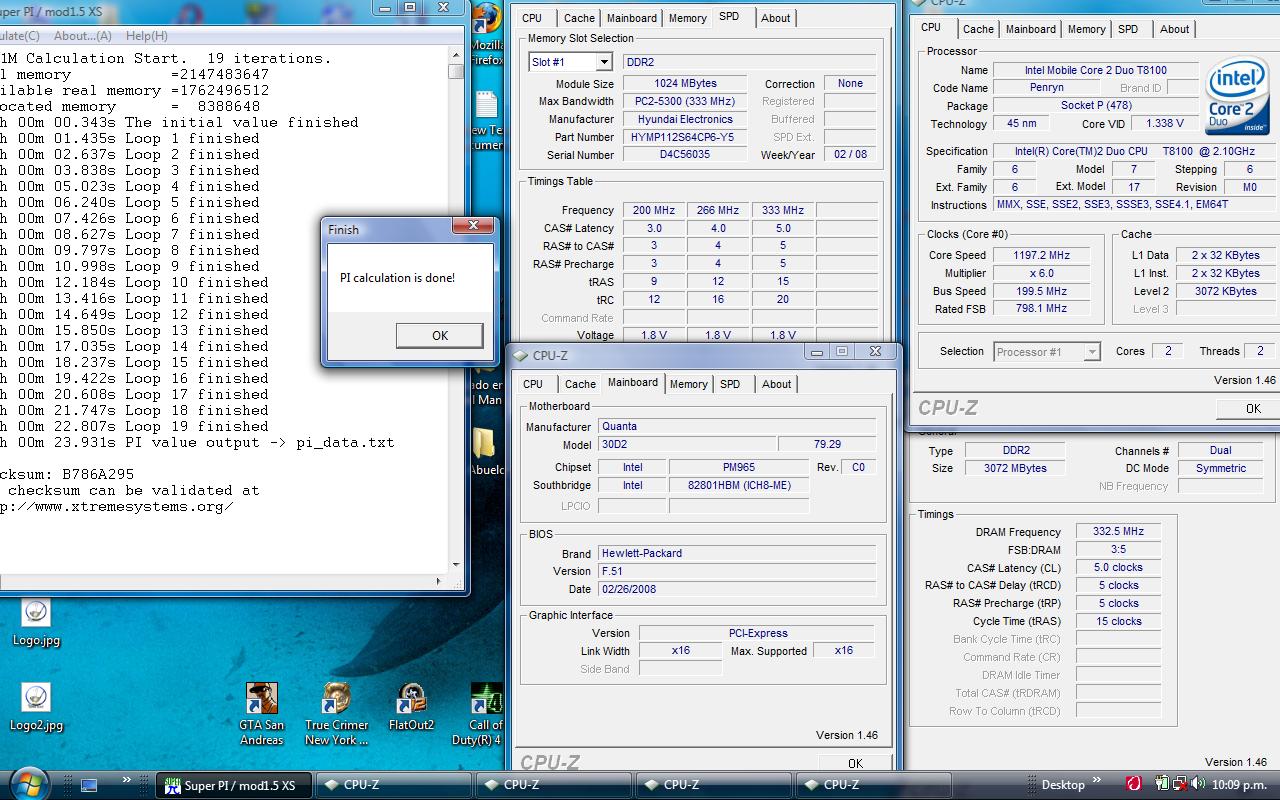Select About tab in the SPD window

[776, 18]
